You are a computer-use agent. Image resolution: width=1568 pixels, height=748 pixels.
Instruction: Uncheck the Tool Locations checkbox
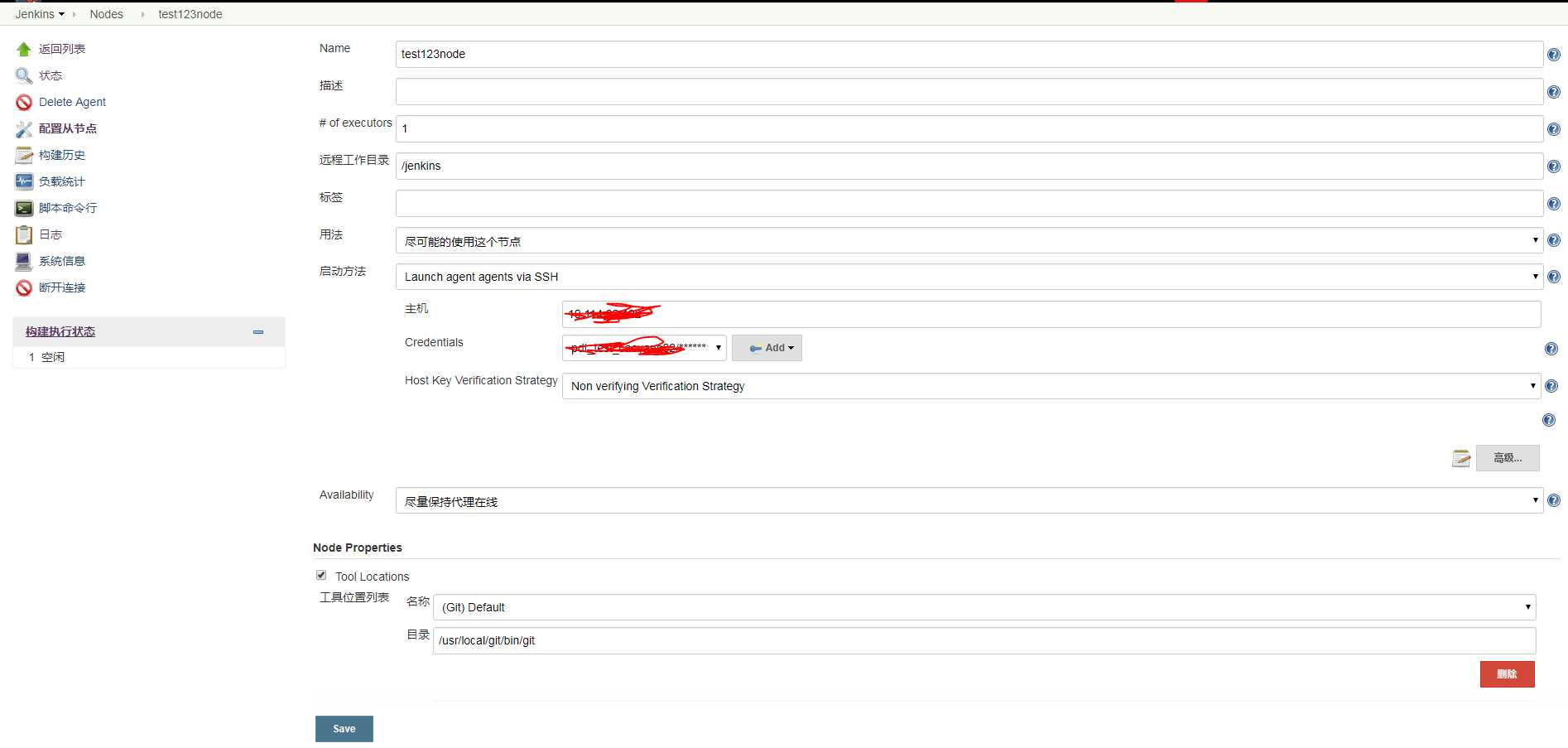pos(321,575)
